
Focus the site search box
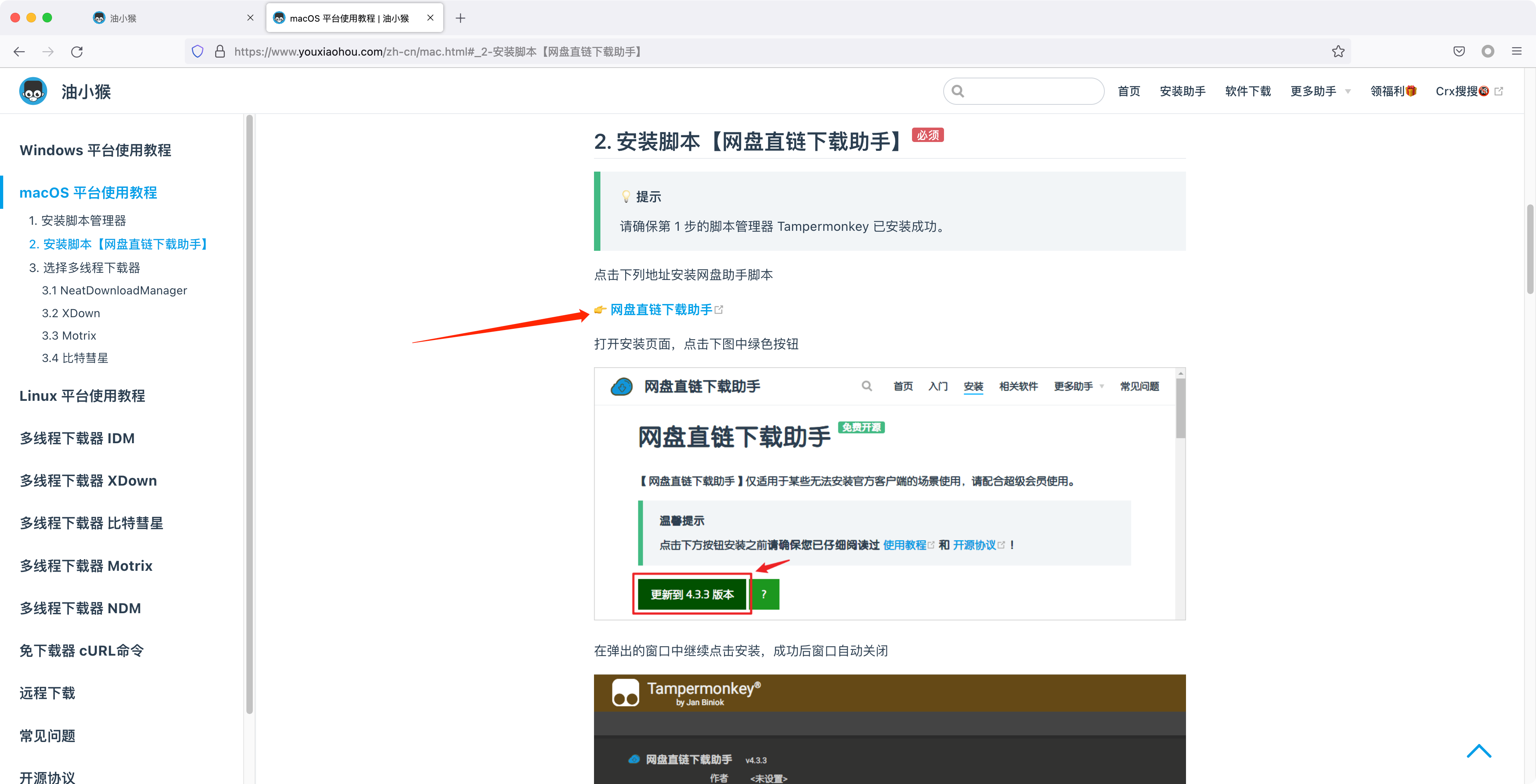tap(1024, 91)
